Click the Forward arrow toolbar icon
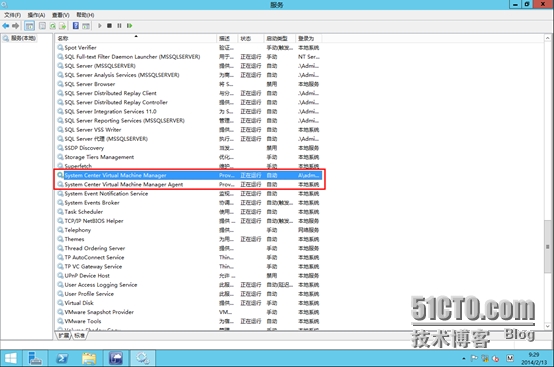The image size is (554, 367). [x=15, y=26]
